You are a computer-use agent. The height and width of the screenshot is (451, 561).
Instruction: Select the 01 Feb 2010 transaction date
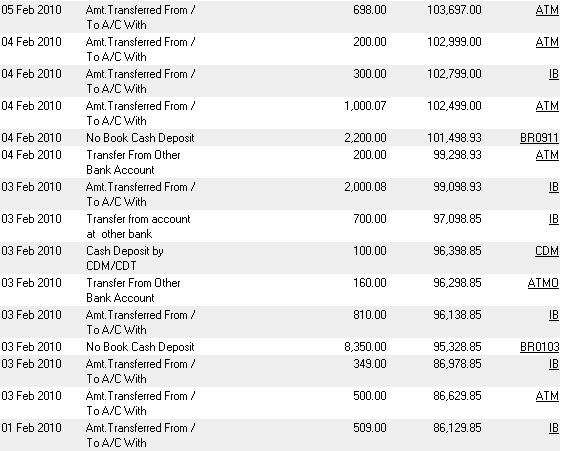click(31, 428)
